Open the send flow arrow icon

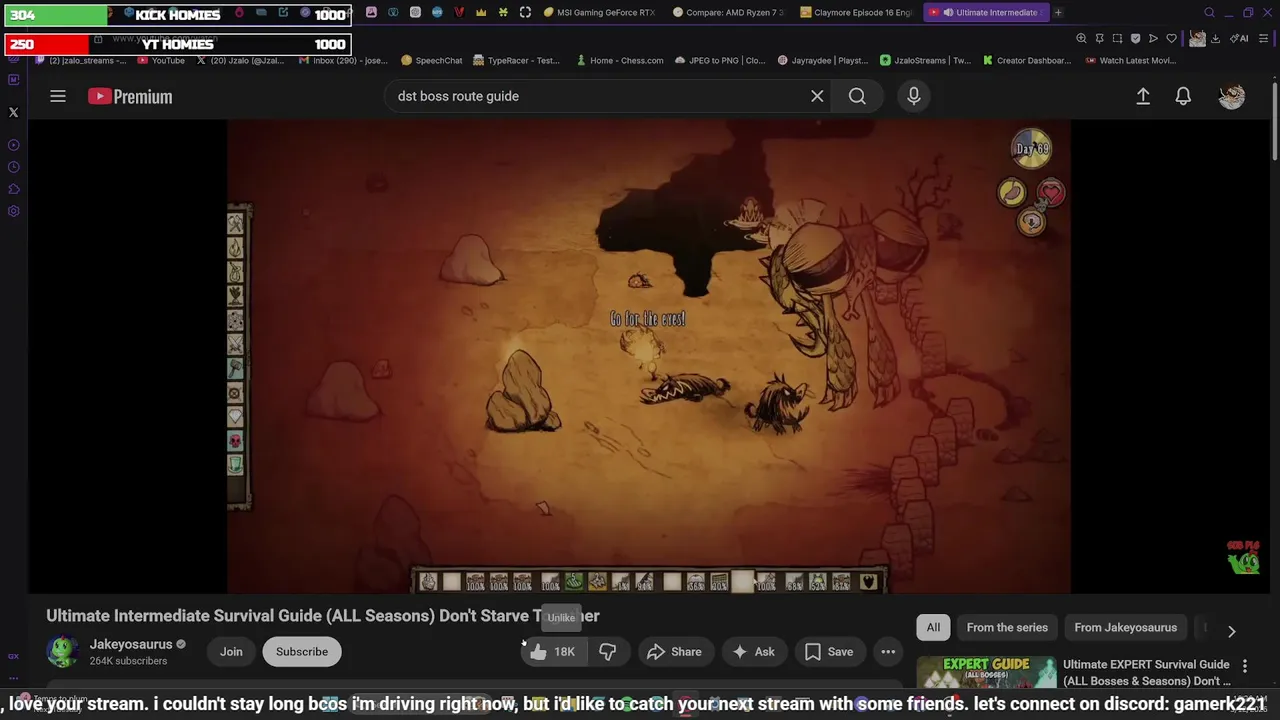[x=1153, y=38]
